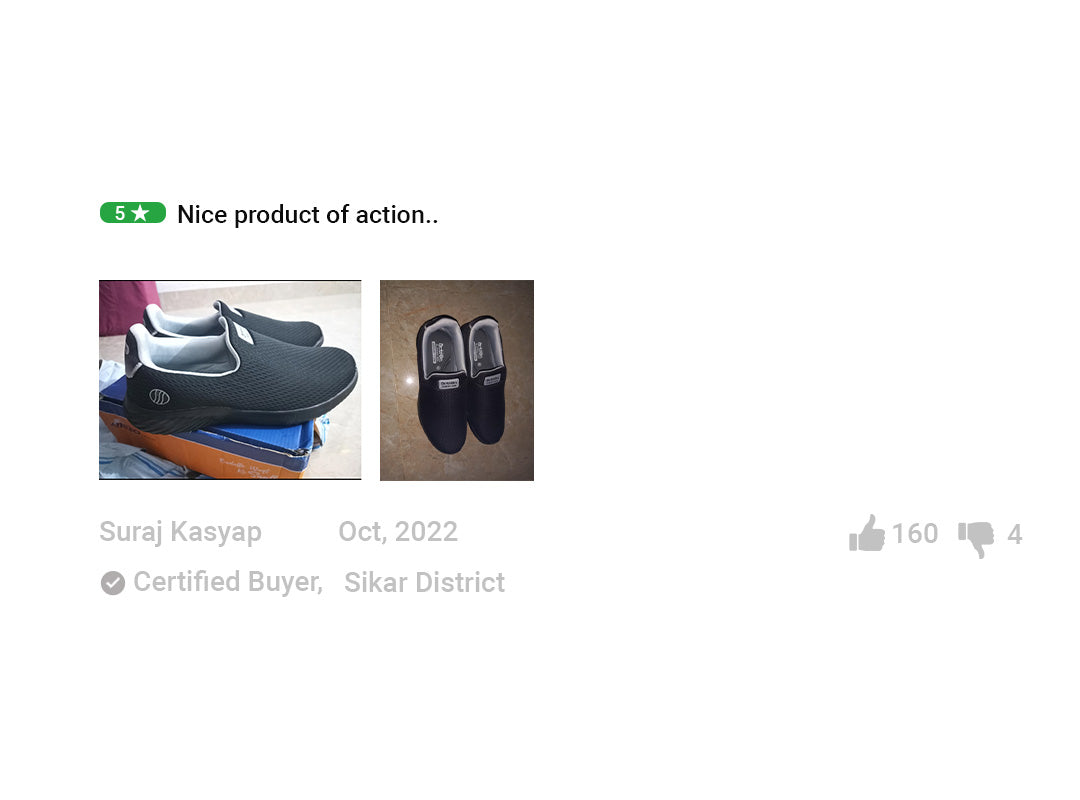This screenshot has height=800, width=1080.
Task: Click the right shoe in the marble photo
Action: click(x=486, y=379)
